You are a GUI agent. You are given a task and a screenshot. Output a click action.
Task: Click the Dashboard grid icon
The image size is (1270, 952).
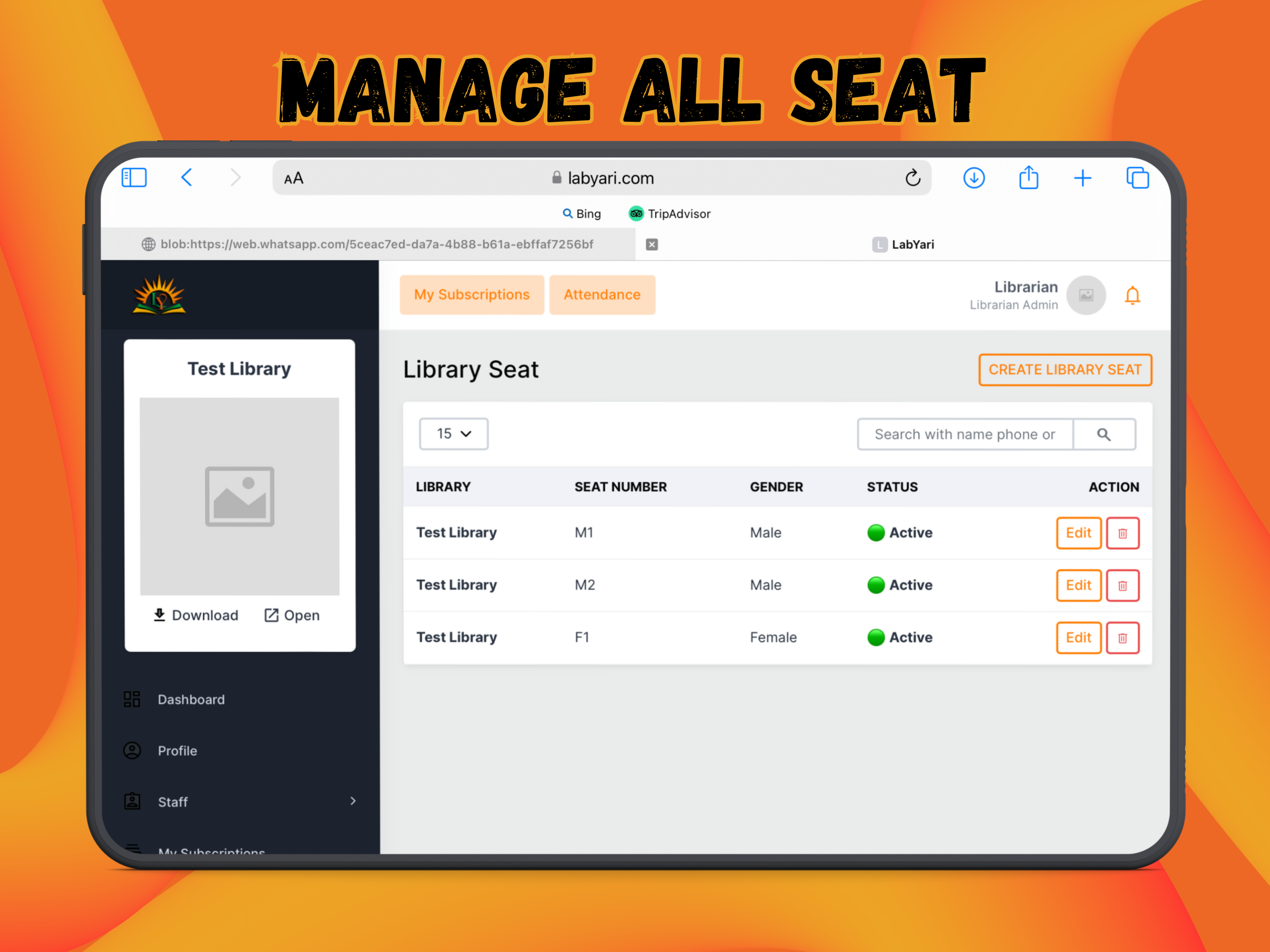(132, 700)
